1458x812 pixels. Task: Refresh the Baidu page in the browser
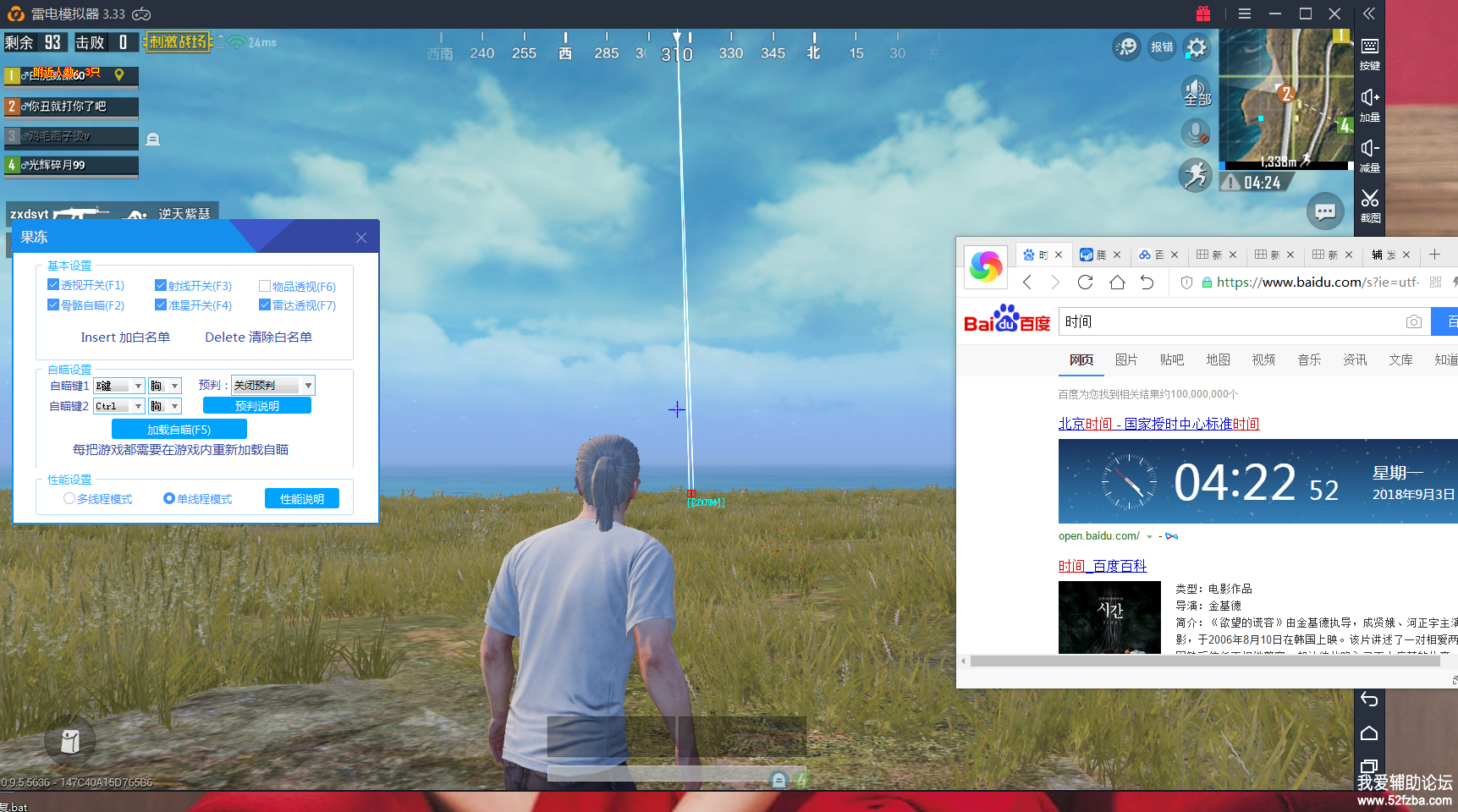coord(1085,283)
